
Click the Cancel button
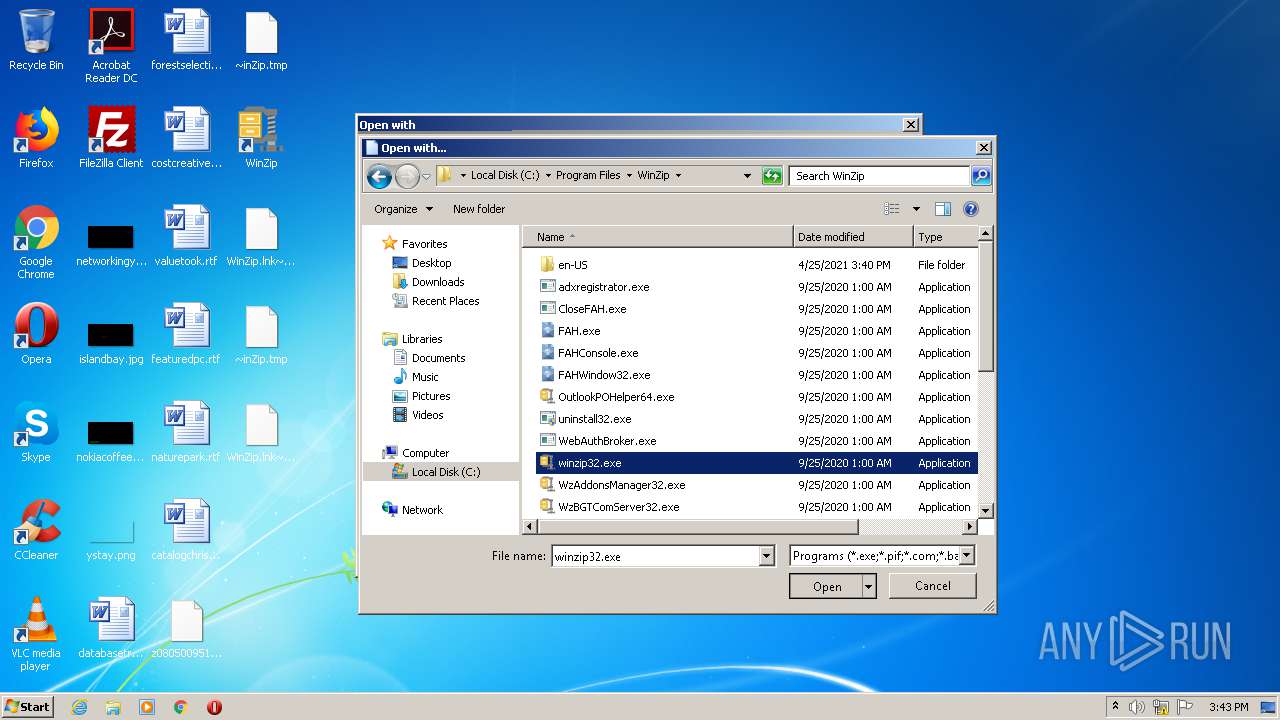click(x=933, y=586)
